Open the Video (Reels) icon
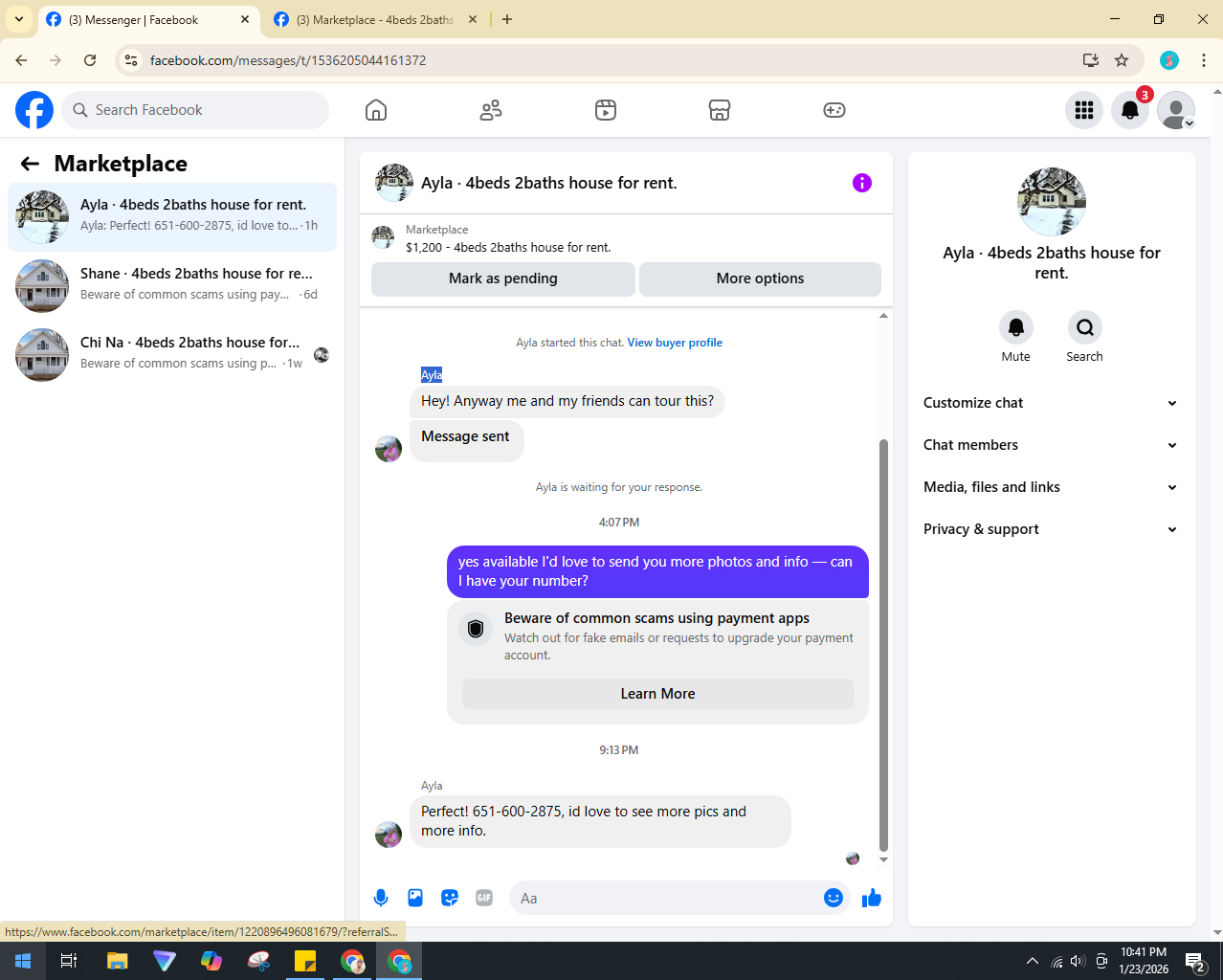Viewport: 1223px width, 980px height. coord(606,110)
